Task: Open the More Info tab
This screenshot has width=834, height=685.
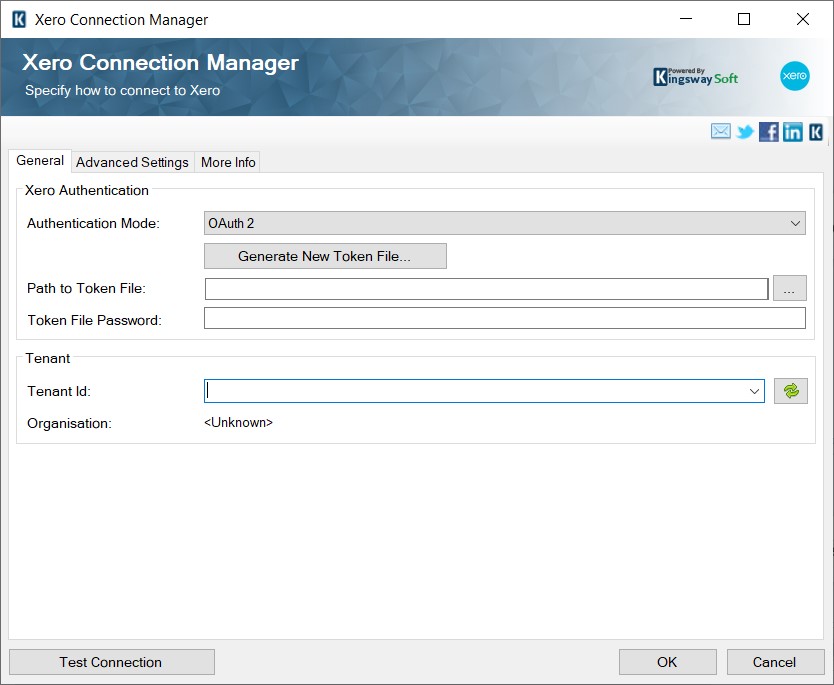Action: [228, 162]
